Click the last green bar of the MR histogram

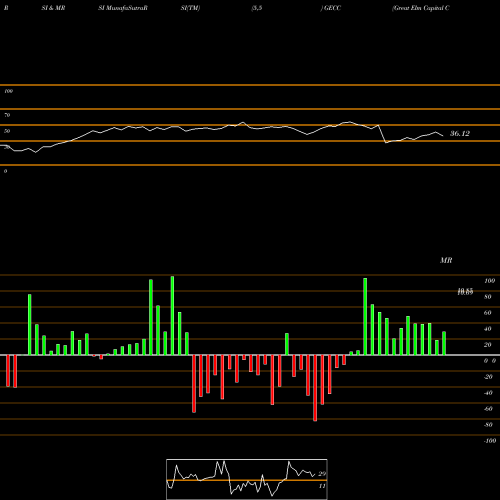pyautogui.click(x=444, y=343)
